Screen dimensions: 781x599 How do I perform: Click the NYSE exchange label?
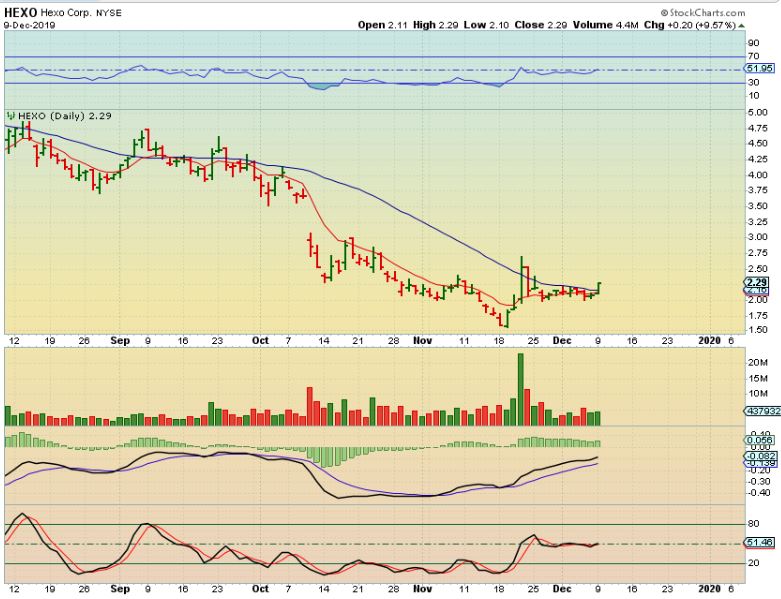[x=109, y=13]
